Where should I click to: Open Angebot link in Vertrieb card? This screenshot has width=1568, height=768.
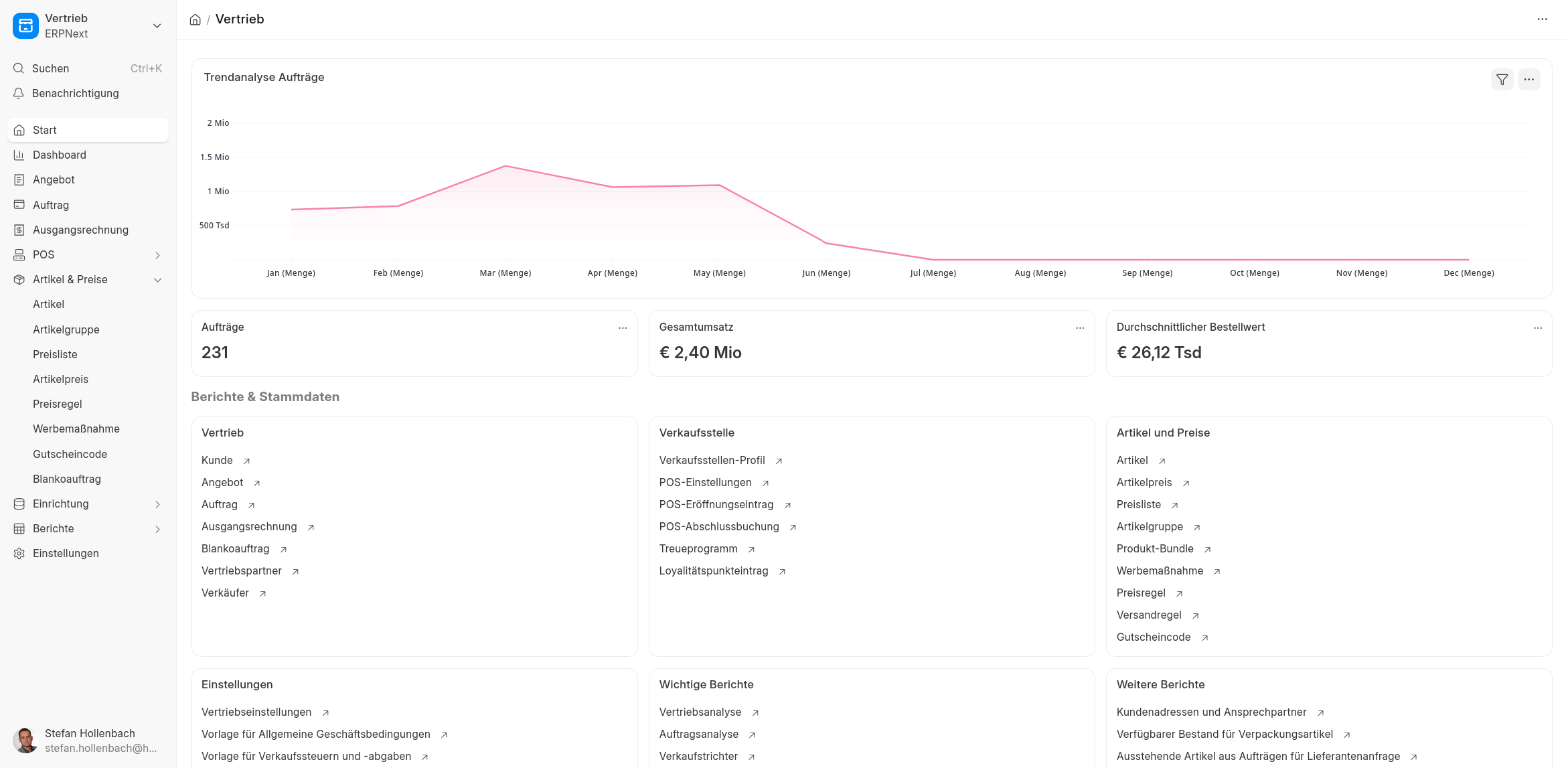(x=222, y=482)
